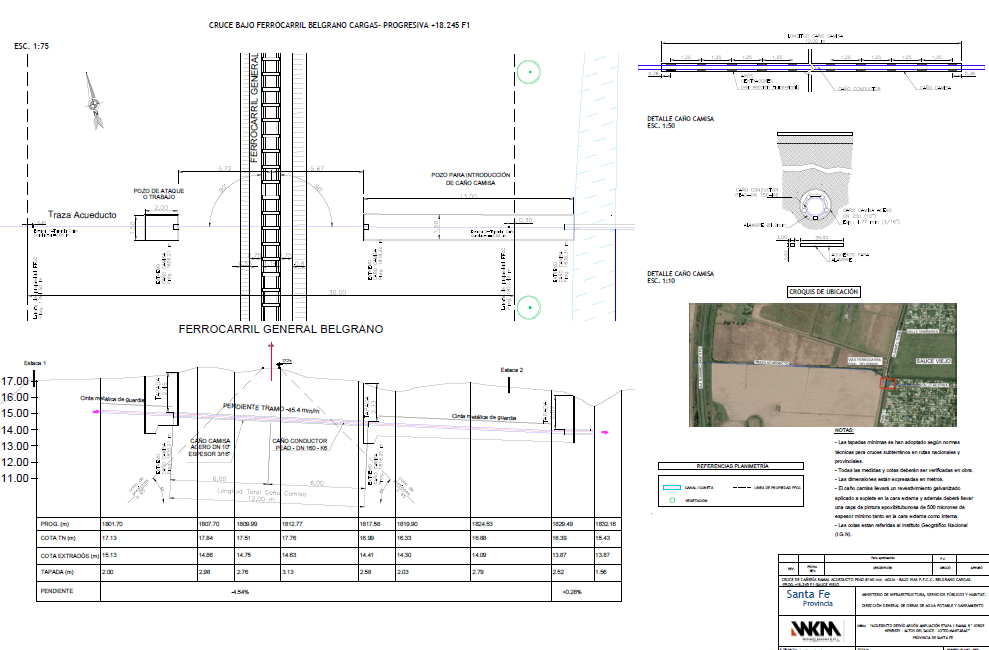Click the Estaca 1 label in the profile
Viewport: 989px width, 650px height.
pyautogui.click(x=35, y=363)
